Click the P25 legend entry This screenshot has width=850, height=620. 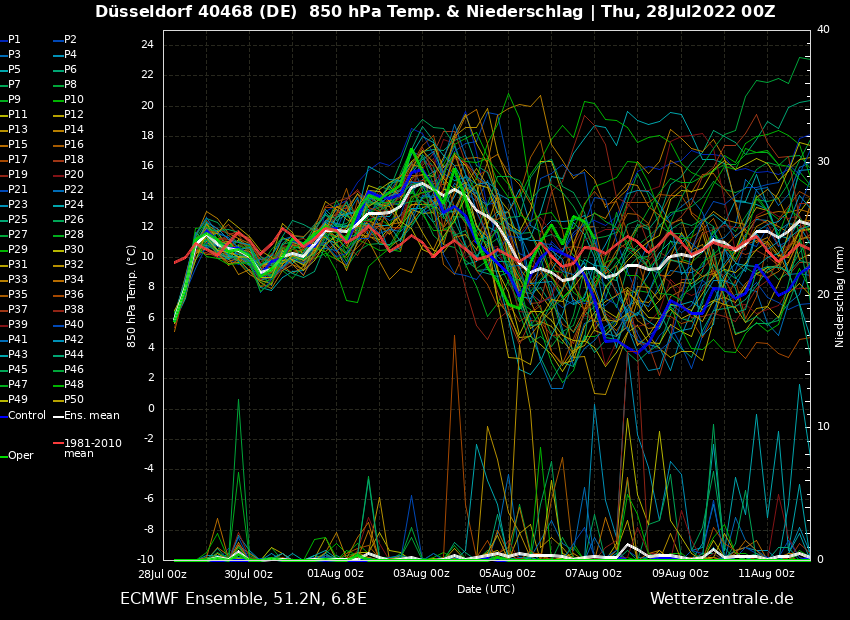(x=18, y=220)
